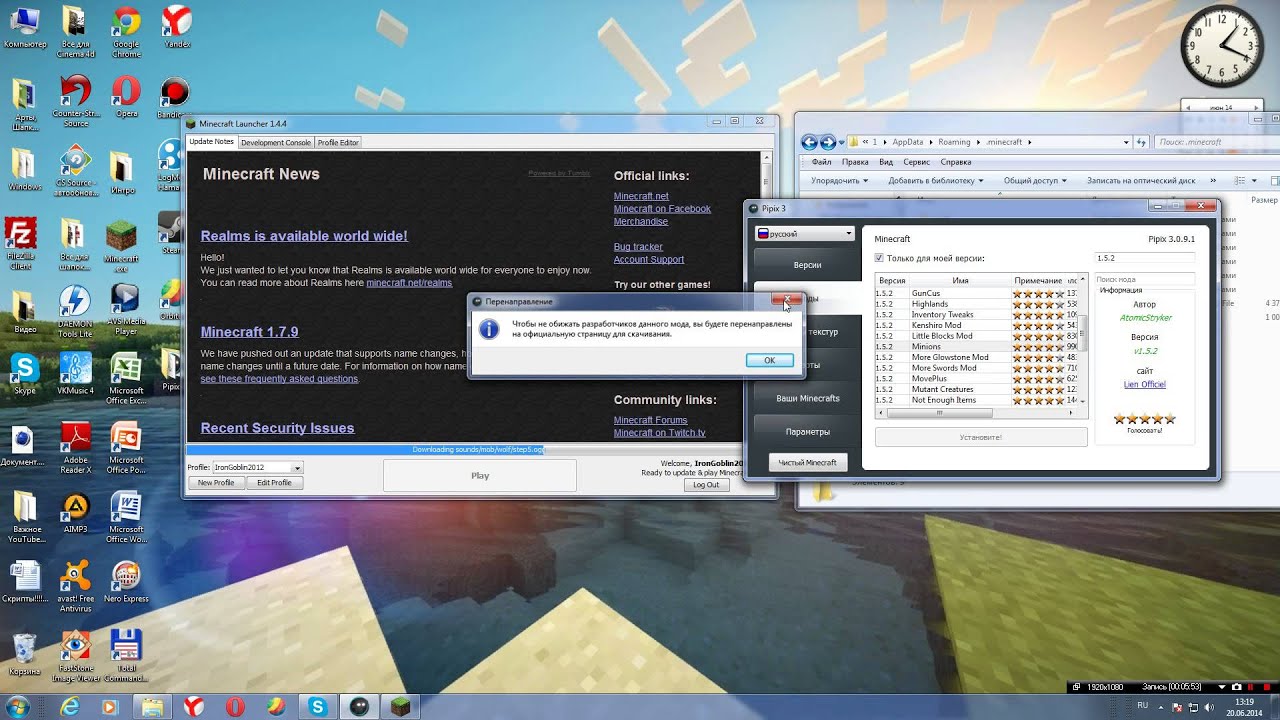Viewport: 1280px width, 720px height.
Task: Select Counter-Strike Source desktop shortcut
Action: point(76,101)
